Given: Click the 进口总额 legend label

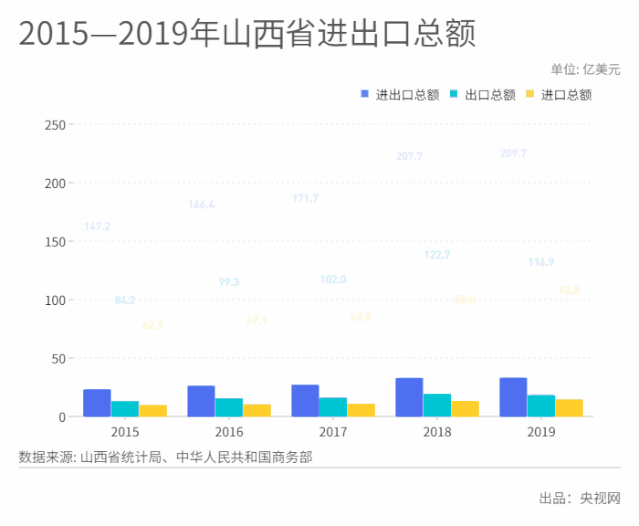Looking at the screenshot, I should tap(566, 95).
